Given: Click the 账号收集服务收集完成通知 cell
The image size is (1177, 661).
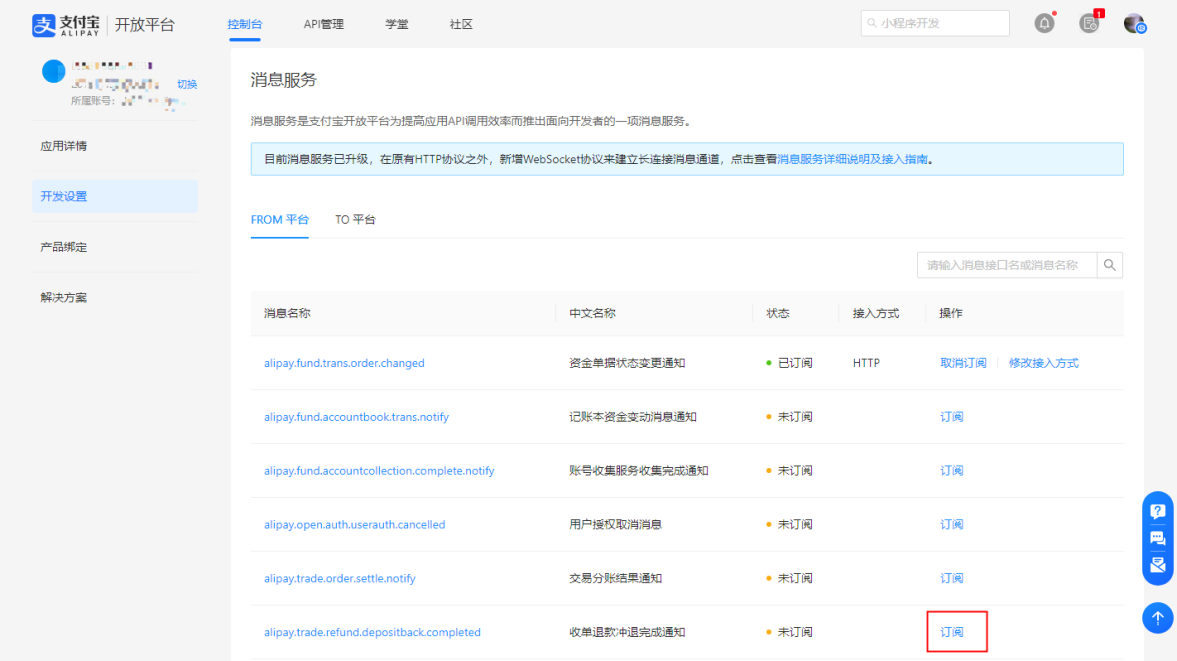Looking at the screenshot, I should tap(639, 471).
